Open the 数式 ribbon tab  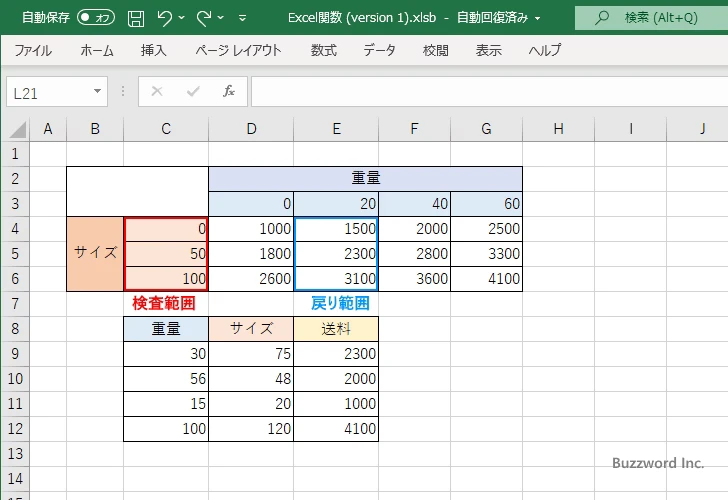click(324, 50)
